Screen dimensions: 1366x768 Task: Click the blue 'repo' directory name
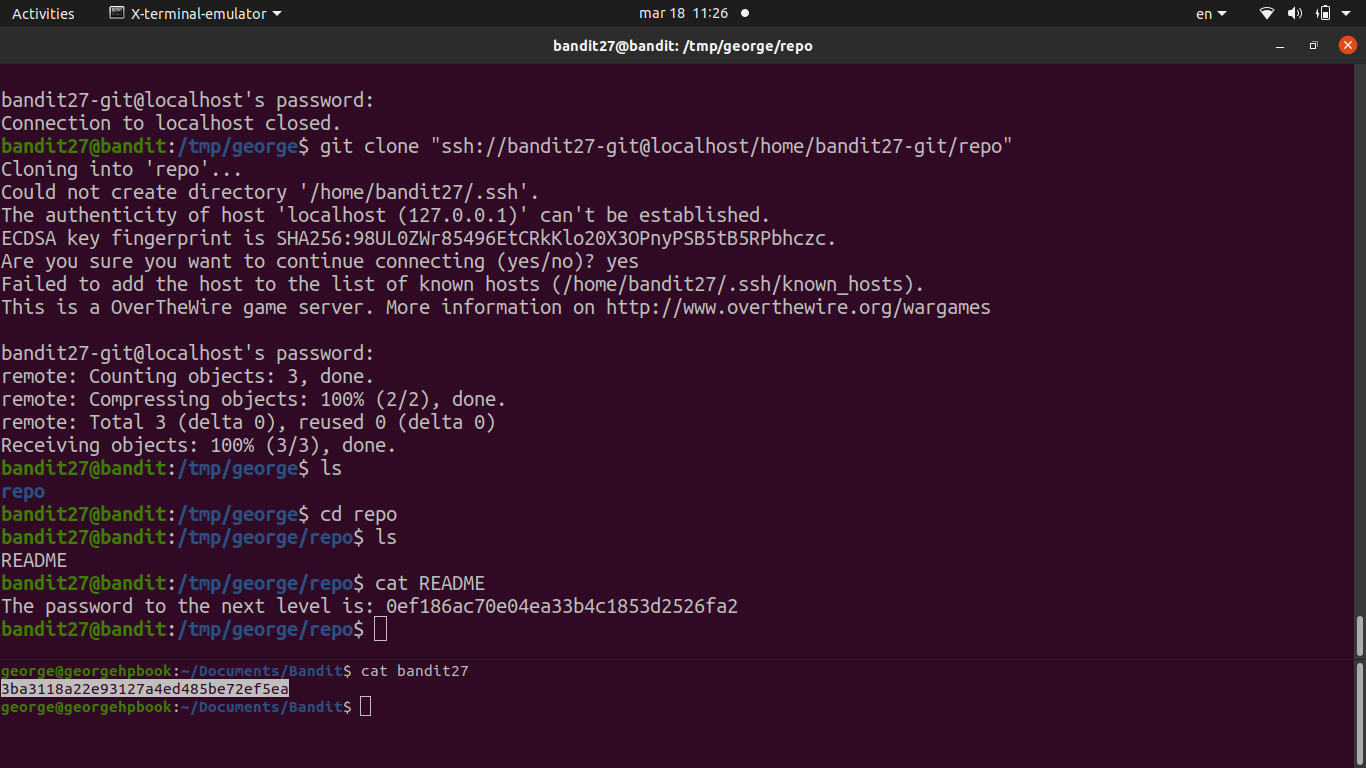click(23, 491)
